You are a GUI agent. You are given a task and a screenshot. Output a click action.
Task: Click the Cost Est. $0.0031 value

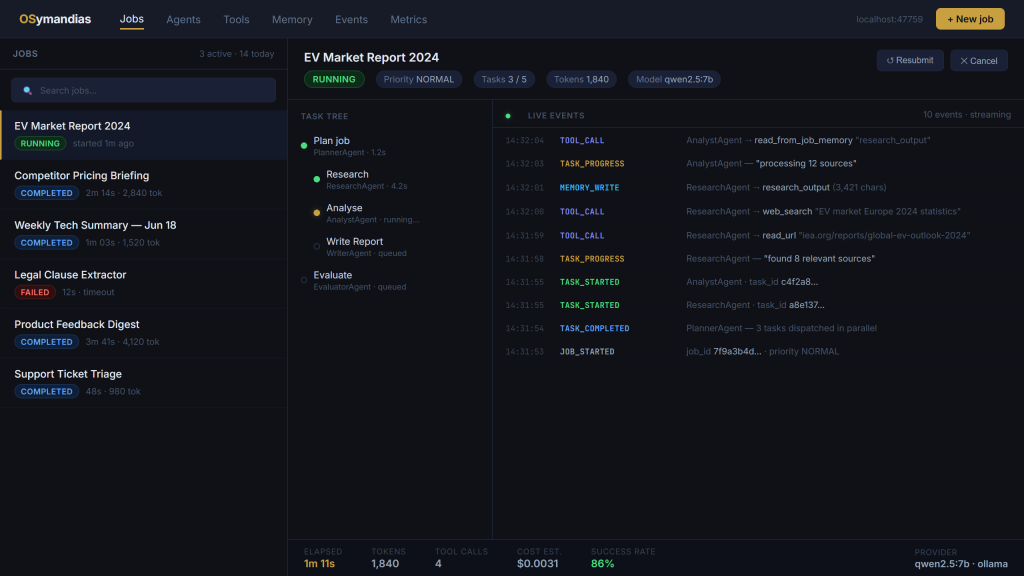pyautogui.click(x=537, y=564)
